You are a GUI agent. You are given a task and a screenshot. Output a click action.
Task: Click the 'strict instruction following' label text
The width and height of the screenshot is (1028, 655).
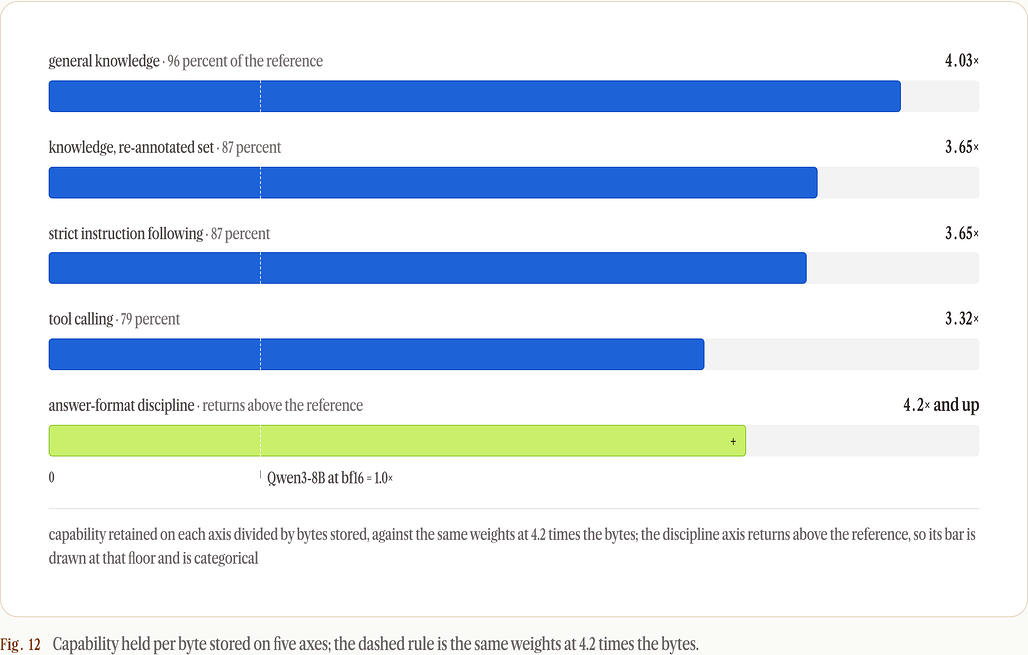tap(126, 234)
